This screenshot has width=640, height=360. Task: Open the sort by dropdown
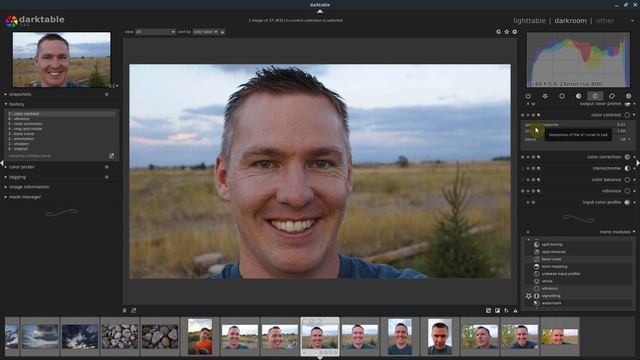pyautogui.click(x=205, y=32)
